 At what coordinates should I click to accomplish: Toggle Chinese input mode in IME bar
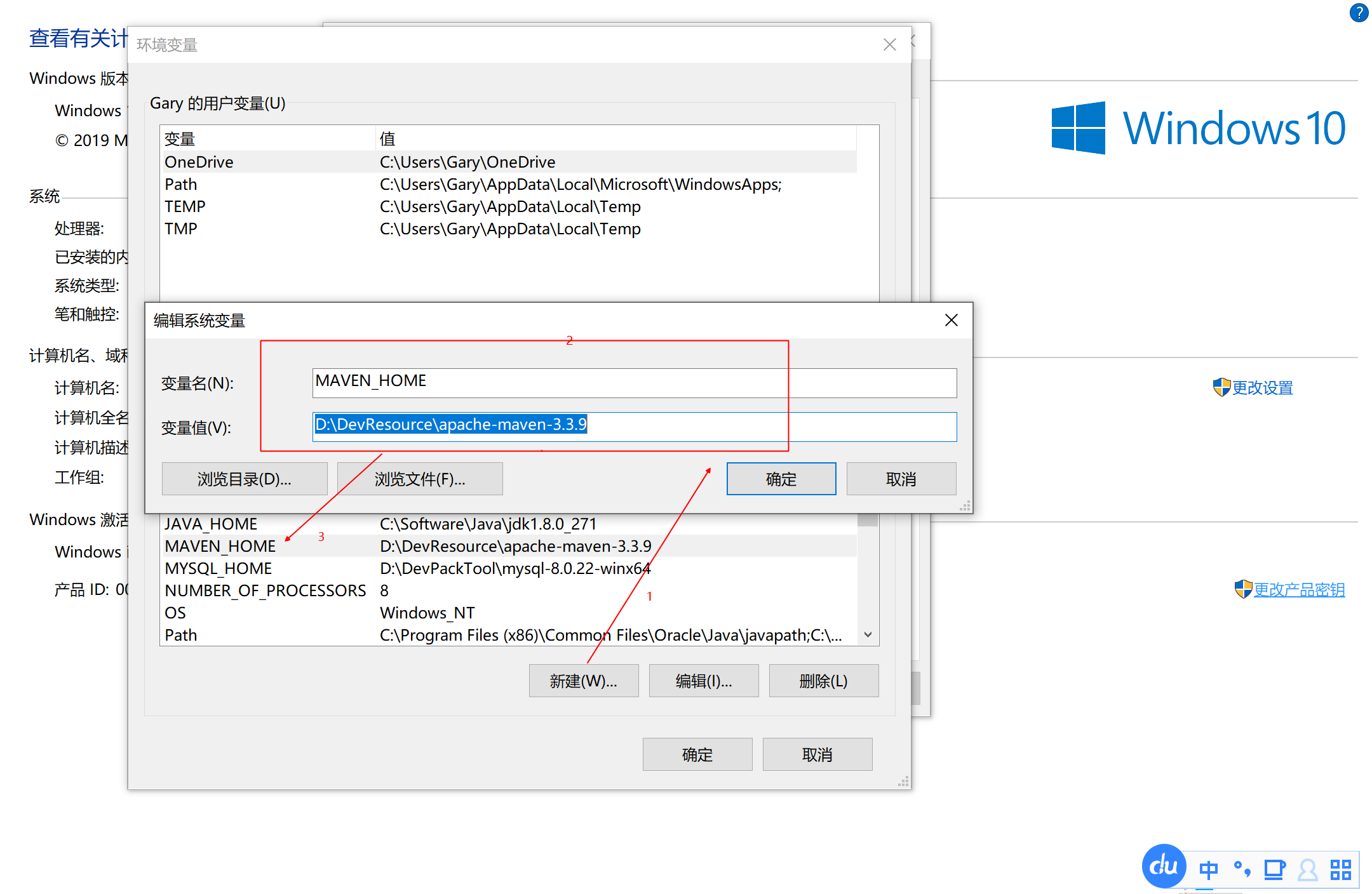(1208, 869)
